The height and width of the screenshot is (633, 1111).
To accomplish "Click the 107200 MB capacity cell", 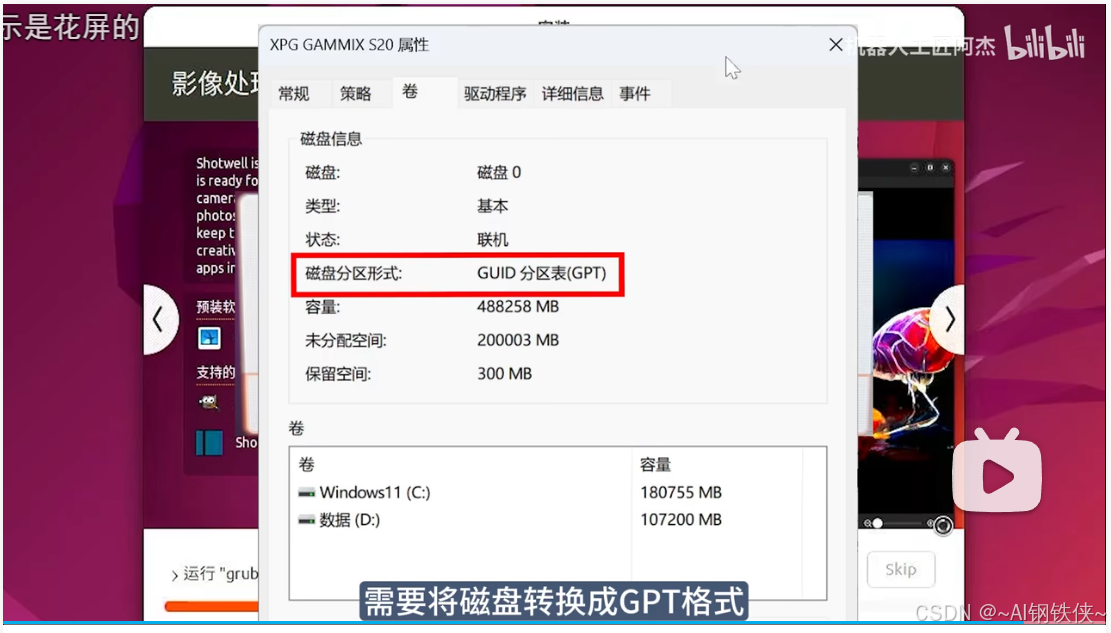I will (681, 520).
